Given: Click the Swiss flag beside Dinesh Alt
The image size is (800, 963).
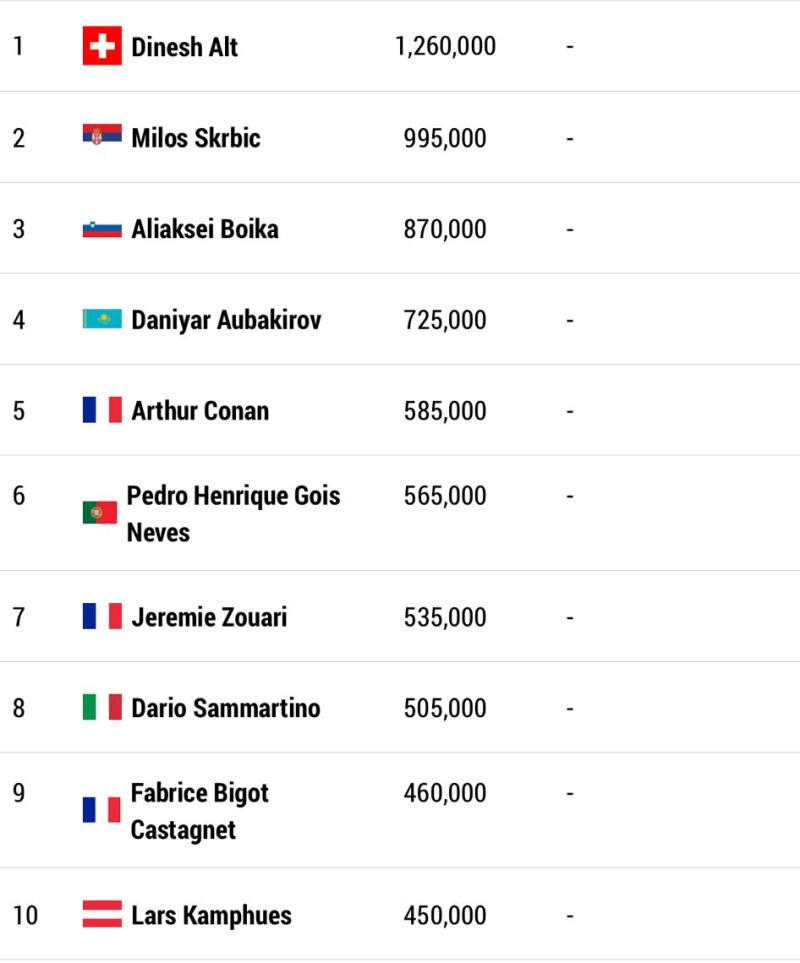Looking at the screenshot, I should point(102,45).
